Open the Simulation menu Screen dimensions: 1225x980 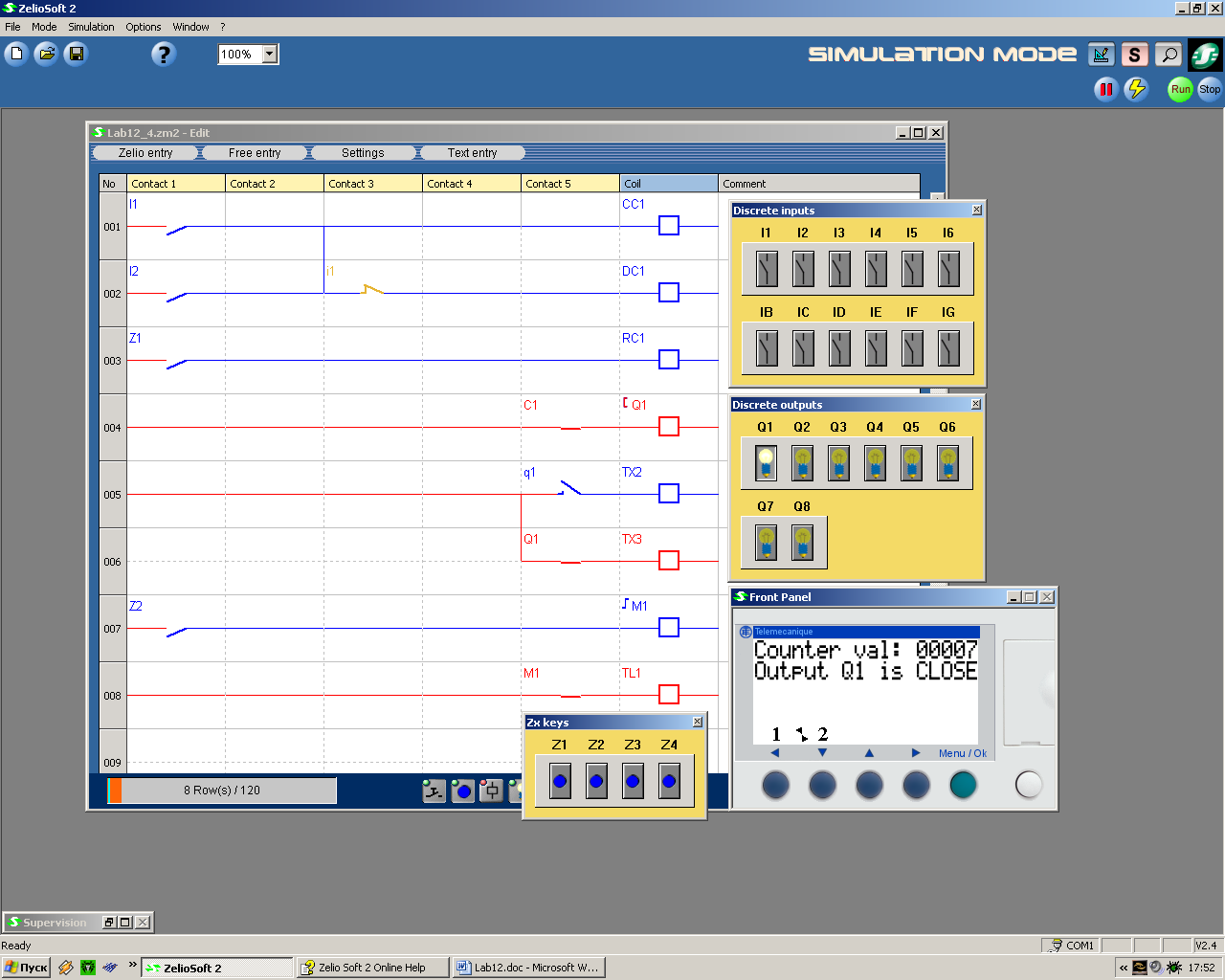click(x=91, y=27)
